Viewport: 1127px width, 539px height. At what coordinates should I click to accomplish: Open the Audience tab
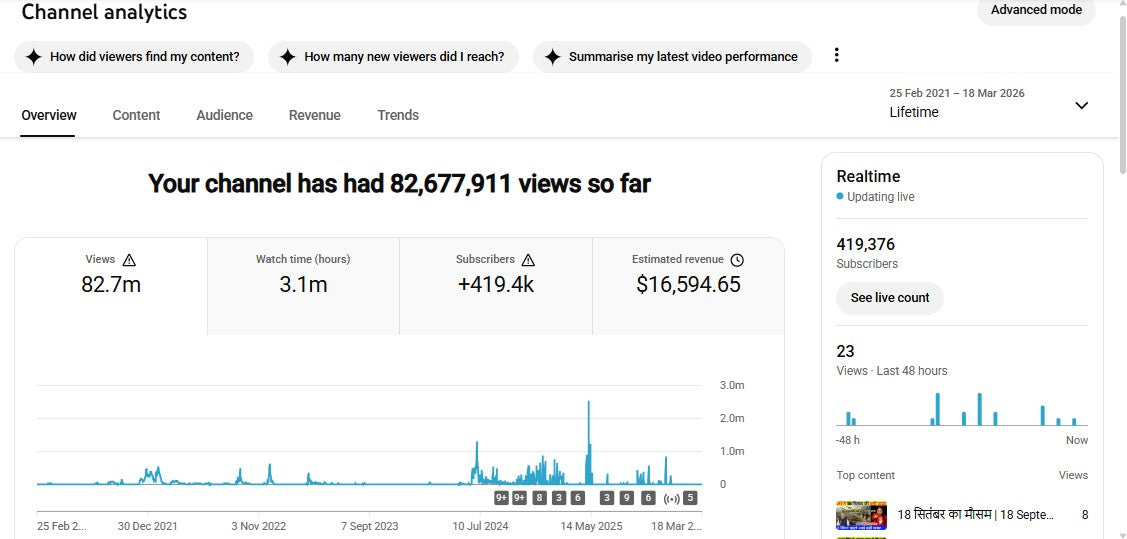click(x=224, y=115)
